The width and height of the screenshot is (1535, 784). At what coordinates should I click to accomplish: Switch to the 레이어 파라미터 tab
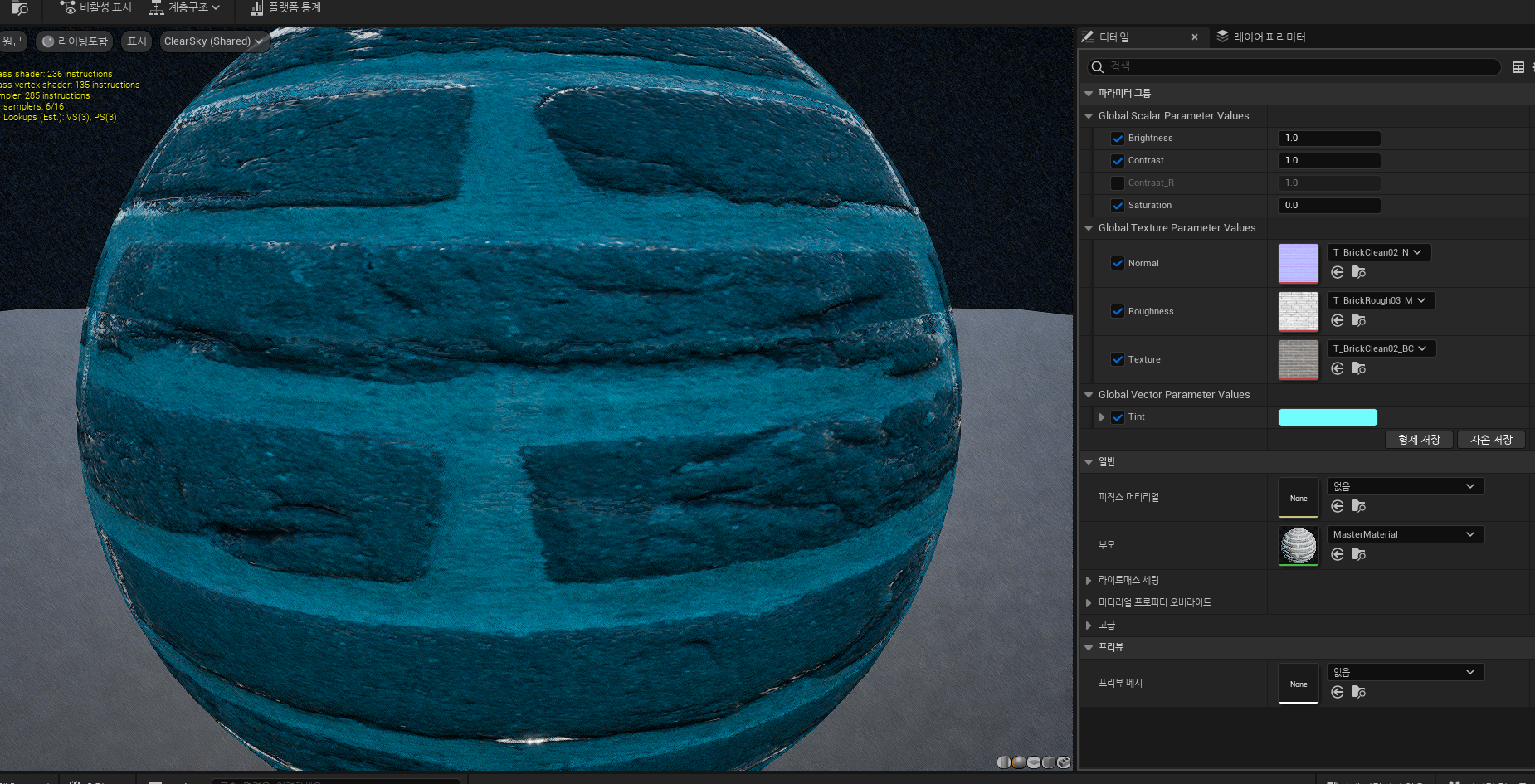[1261, 37]
